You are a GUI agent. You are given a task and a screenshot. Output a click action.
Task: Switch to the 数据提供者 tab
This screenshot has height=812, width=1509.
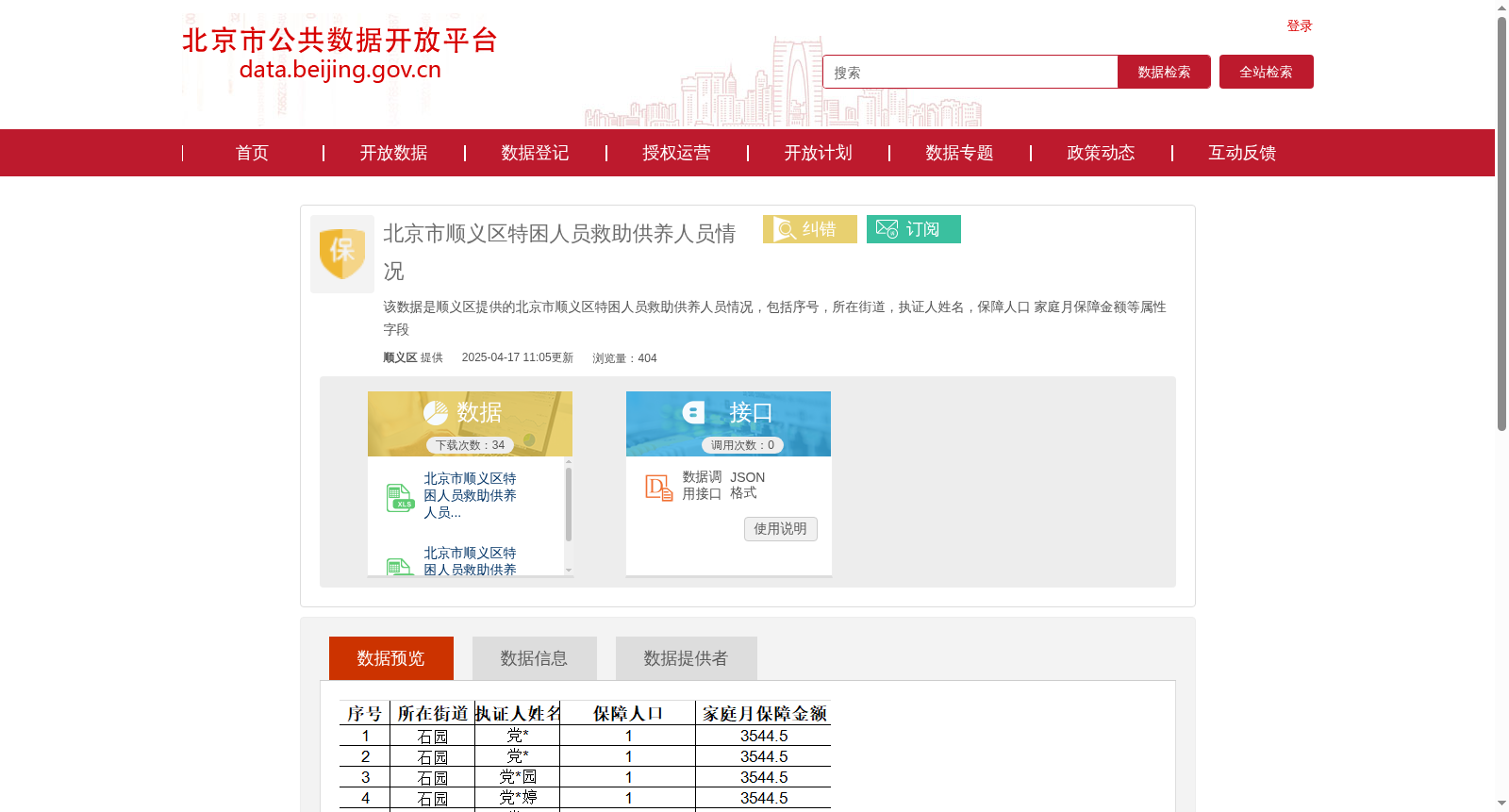[x=687, y=658]
